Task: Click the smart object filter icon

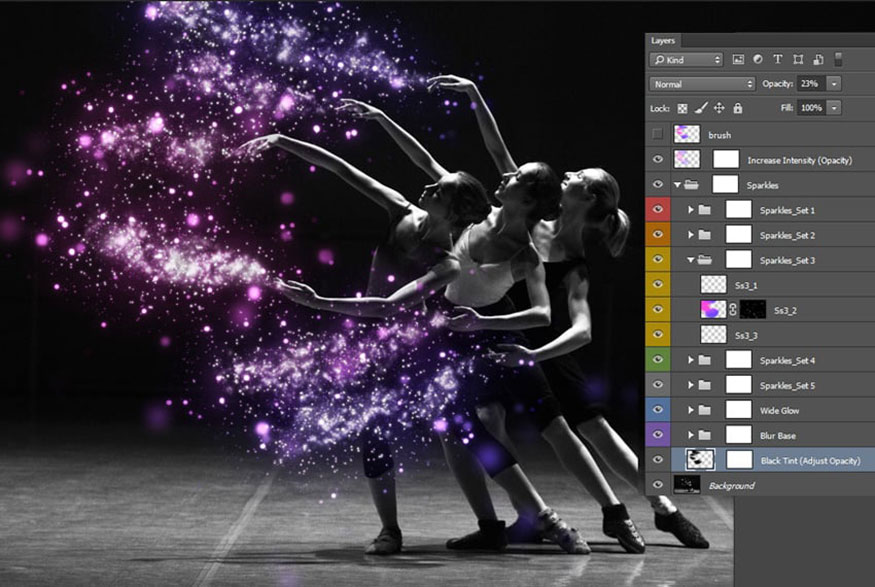Action: [x=818, y=59]
